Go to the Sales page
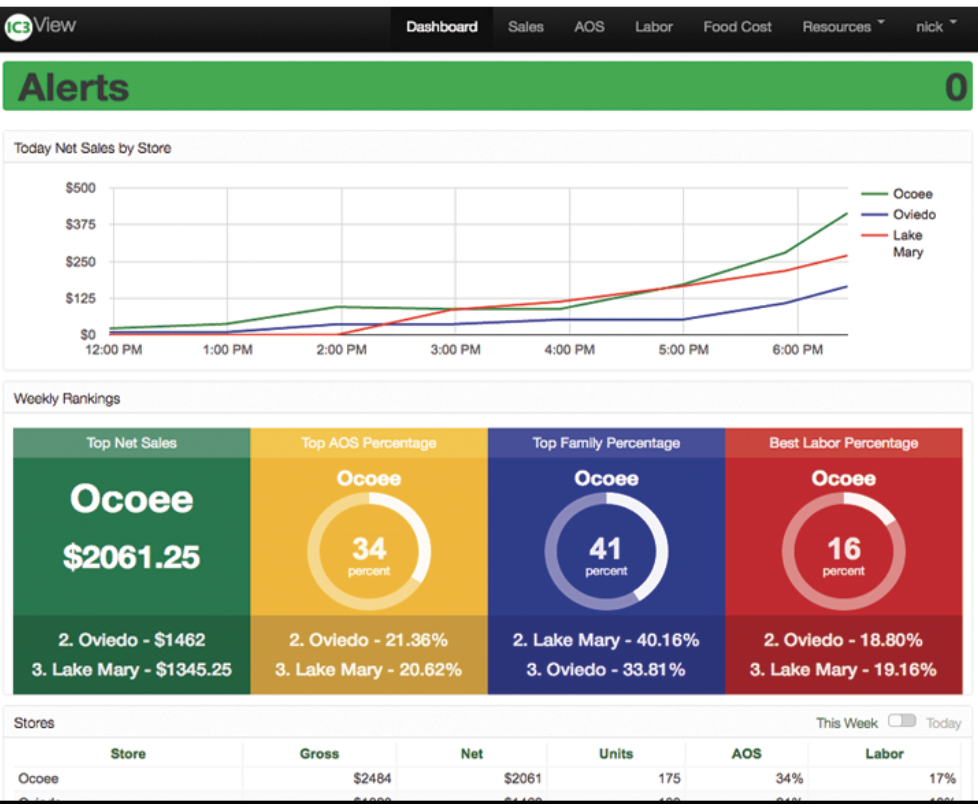The image size is (978, 804). click(525, 27)
